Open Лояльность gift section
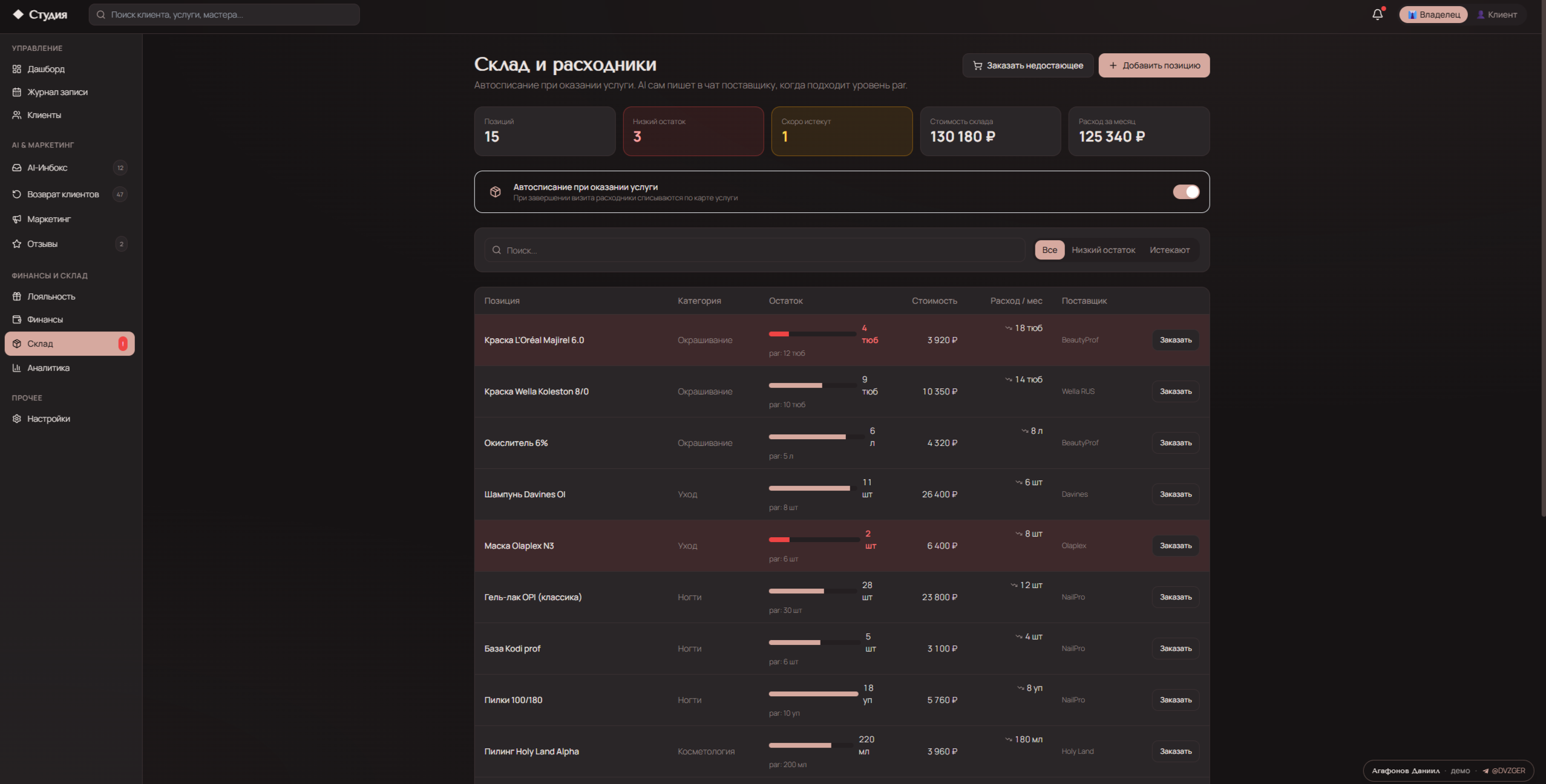 coord(70,296)
